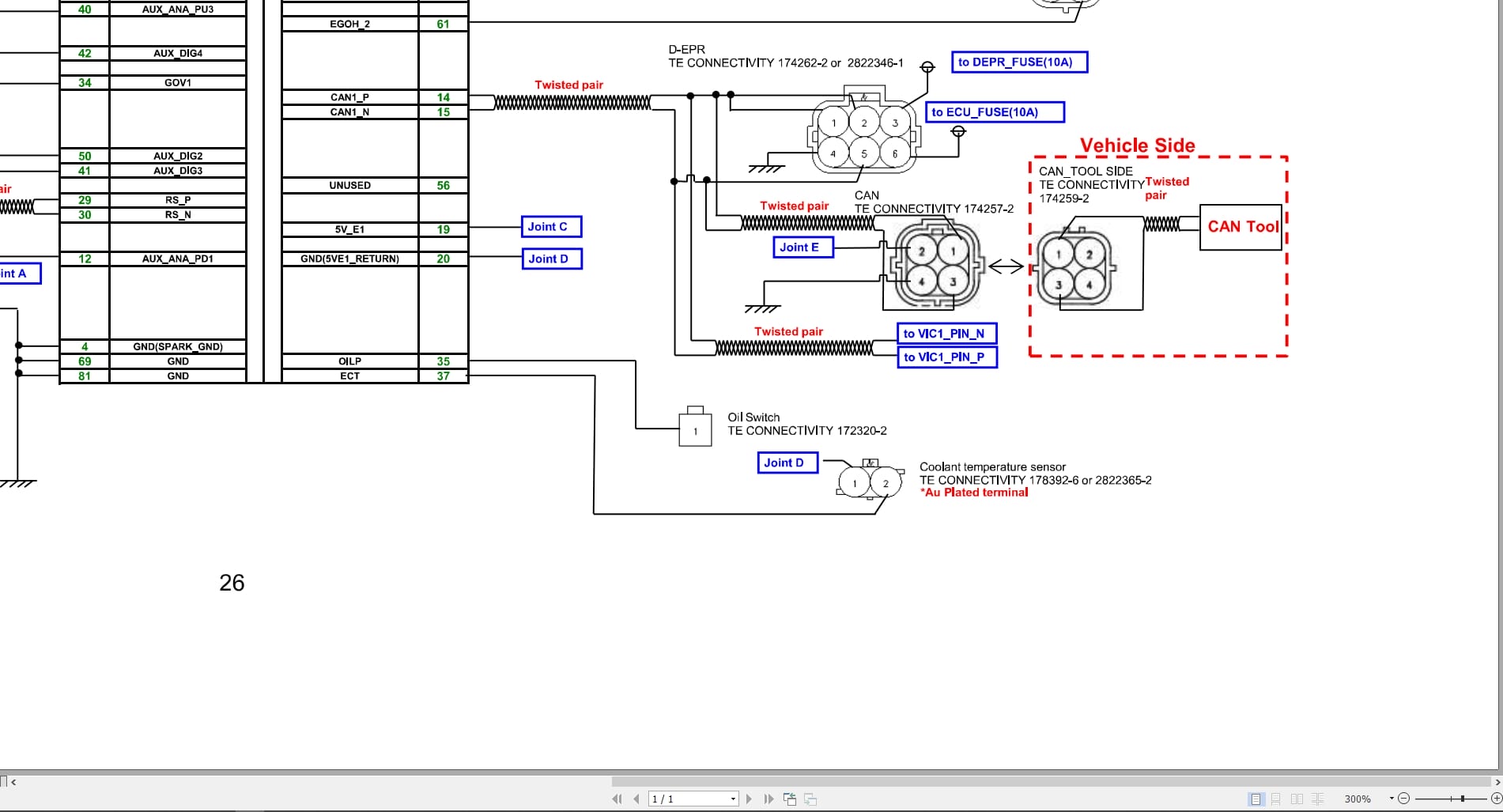
Task: Zoom out with the minus button
Action: tap(1404, 799)
